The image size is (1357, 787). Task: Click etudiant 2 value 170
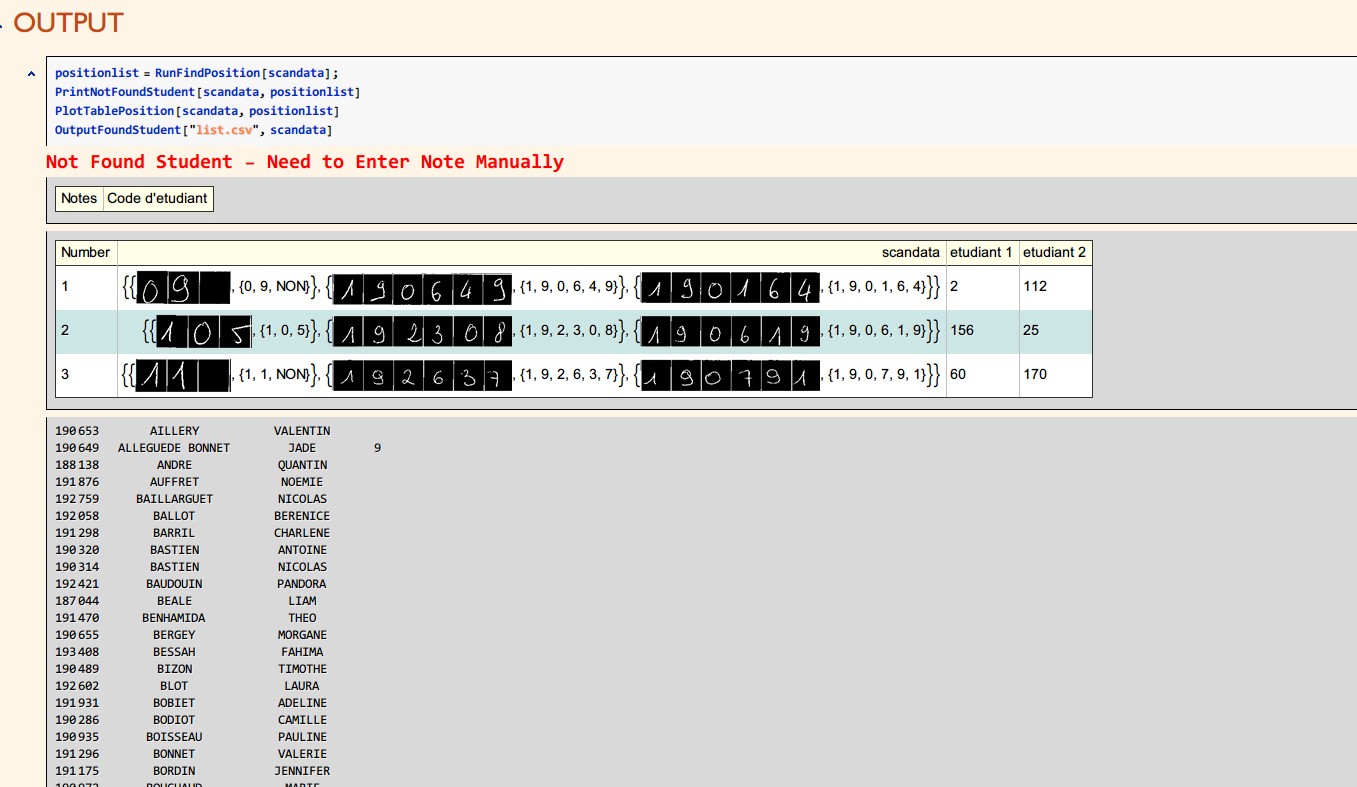pyautogui.click(x=1035, y=374)
